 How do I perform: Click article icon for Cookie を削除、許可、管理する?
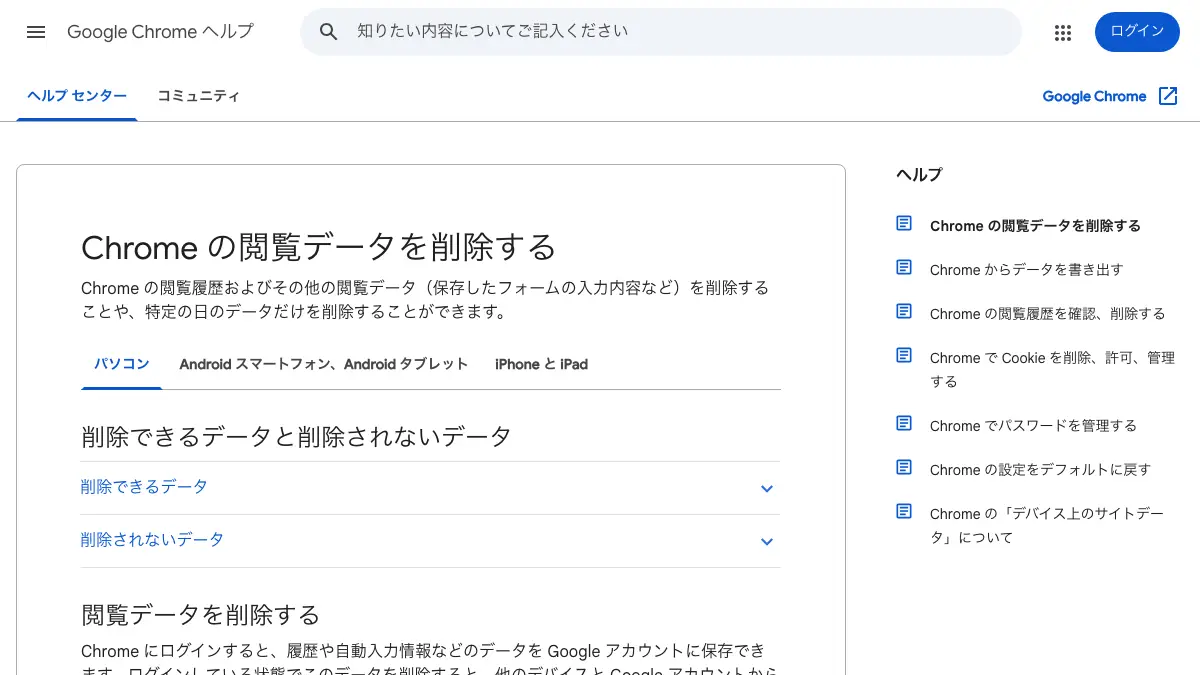904,356
